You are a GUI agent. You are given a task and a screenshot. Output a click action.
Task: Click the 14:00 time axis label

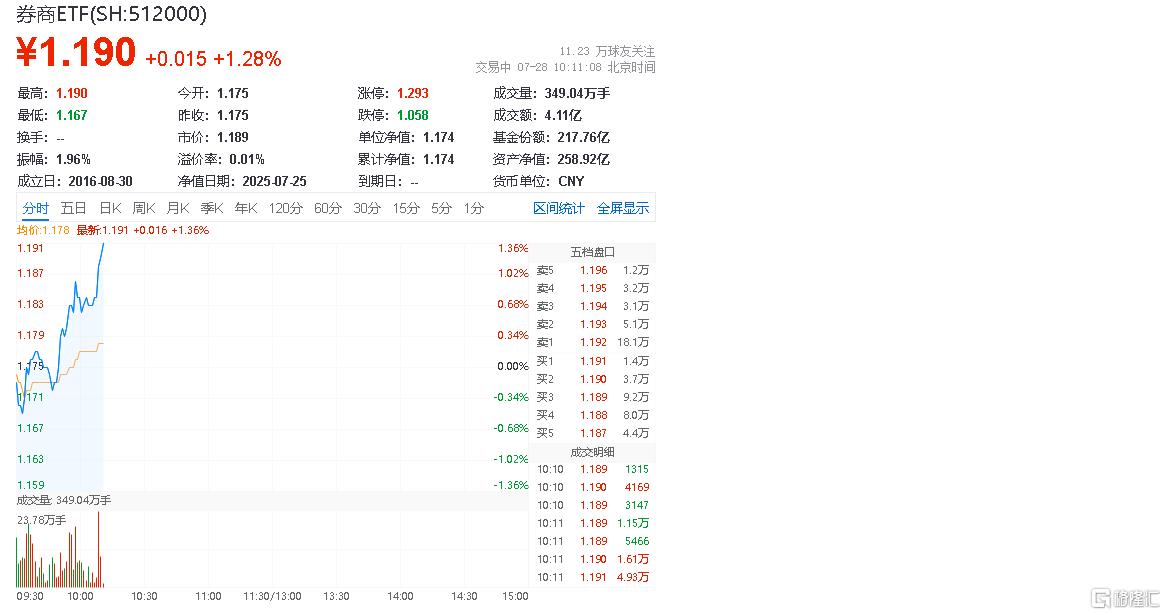[x=400, y=596]
